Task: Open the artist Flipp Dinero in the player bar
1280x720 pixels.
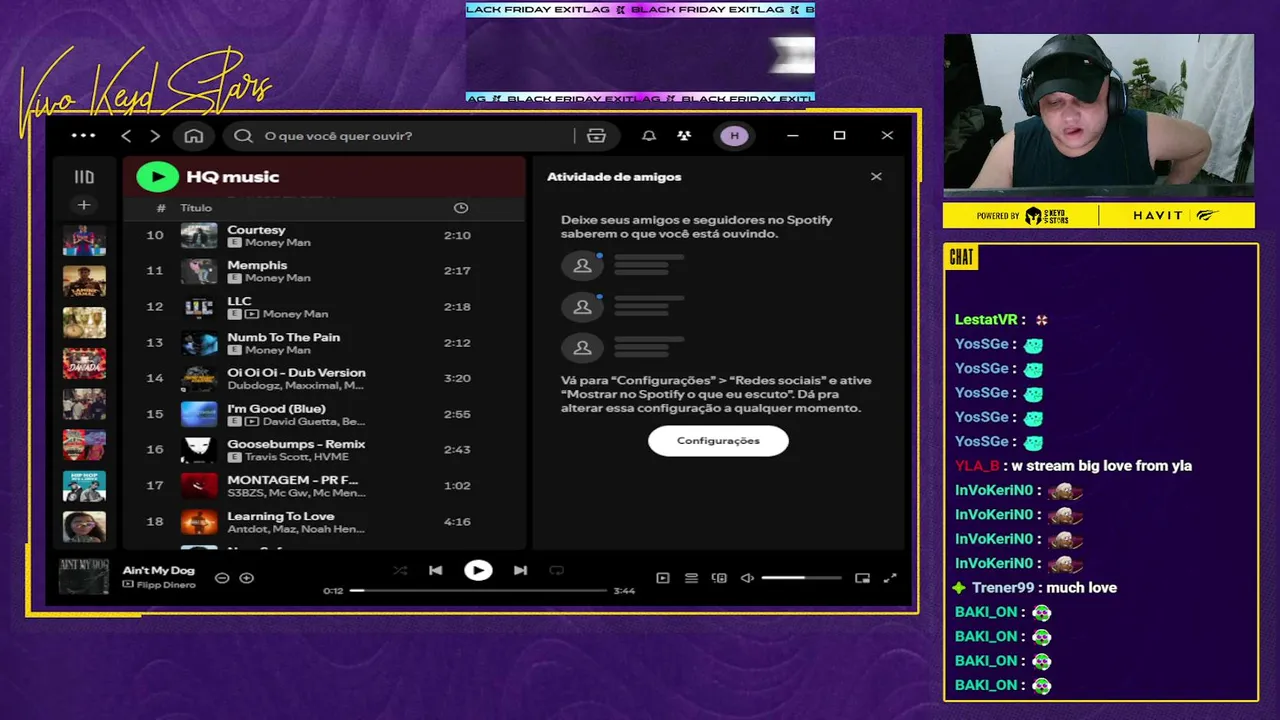Action: click(166, 585)
